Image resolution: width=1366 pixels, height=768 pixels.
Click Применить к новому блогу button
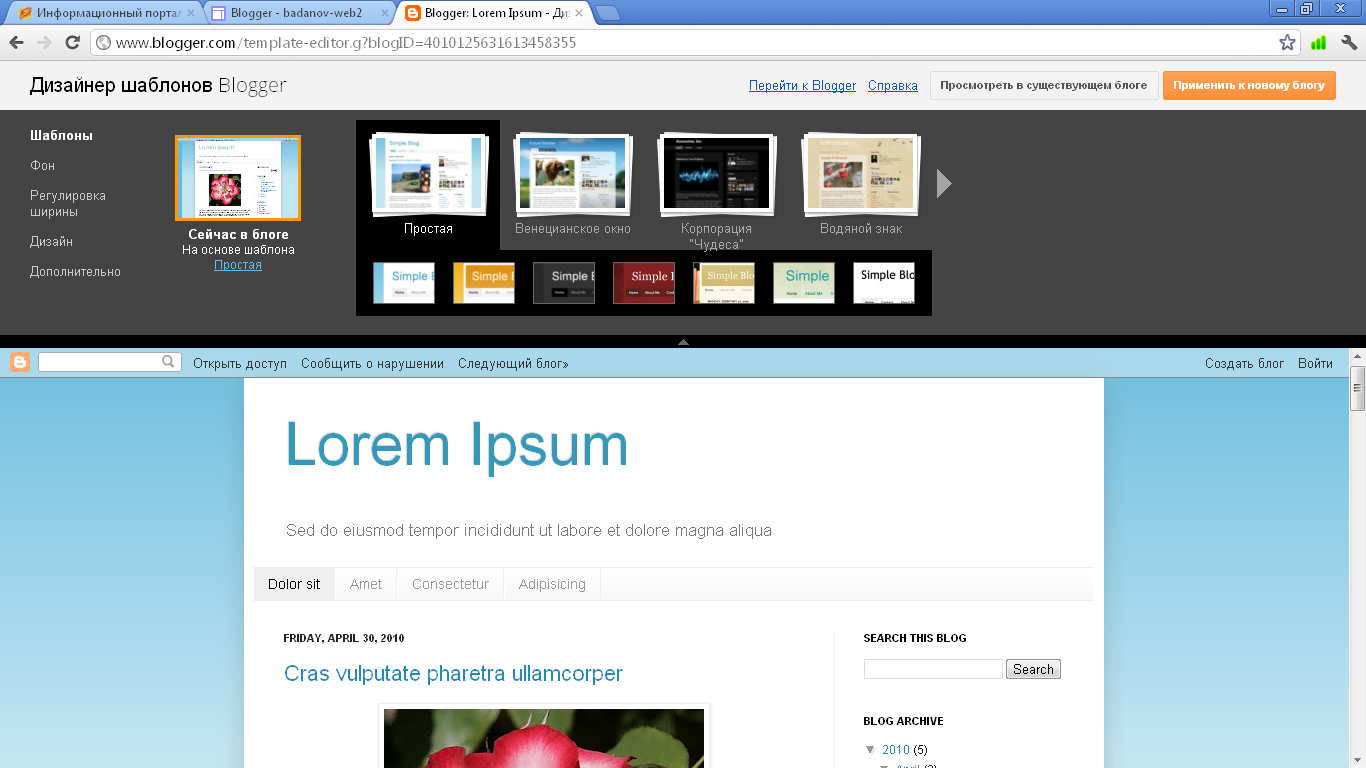1249,85
